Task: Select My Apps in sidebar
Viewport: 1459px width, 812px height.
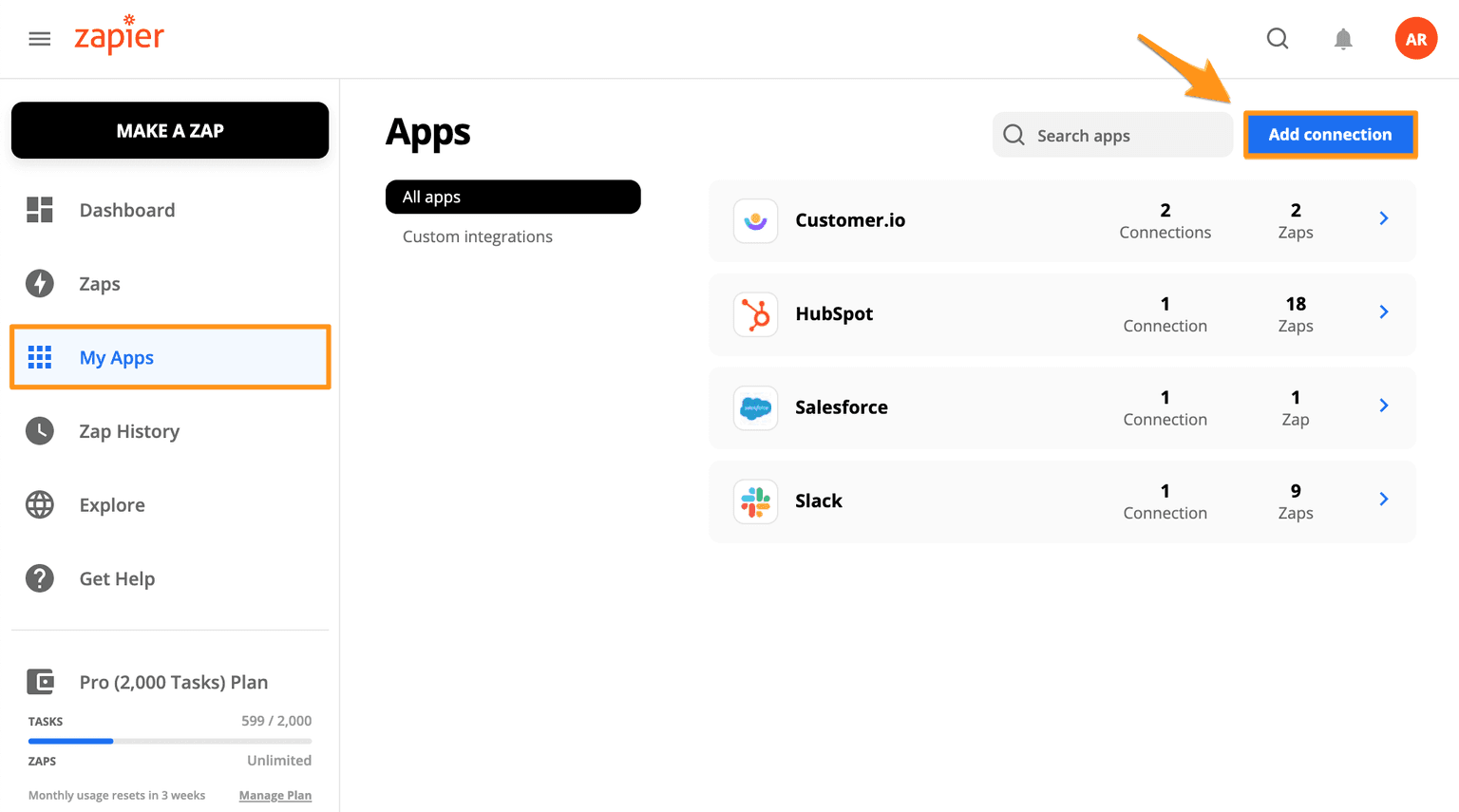Action: pyautogui.click(x=170, y=357)
